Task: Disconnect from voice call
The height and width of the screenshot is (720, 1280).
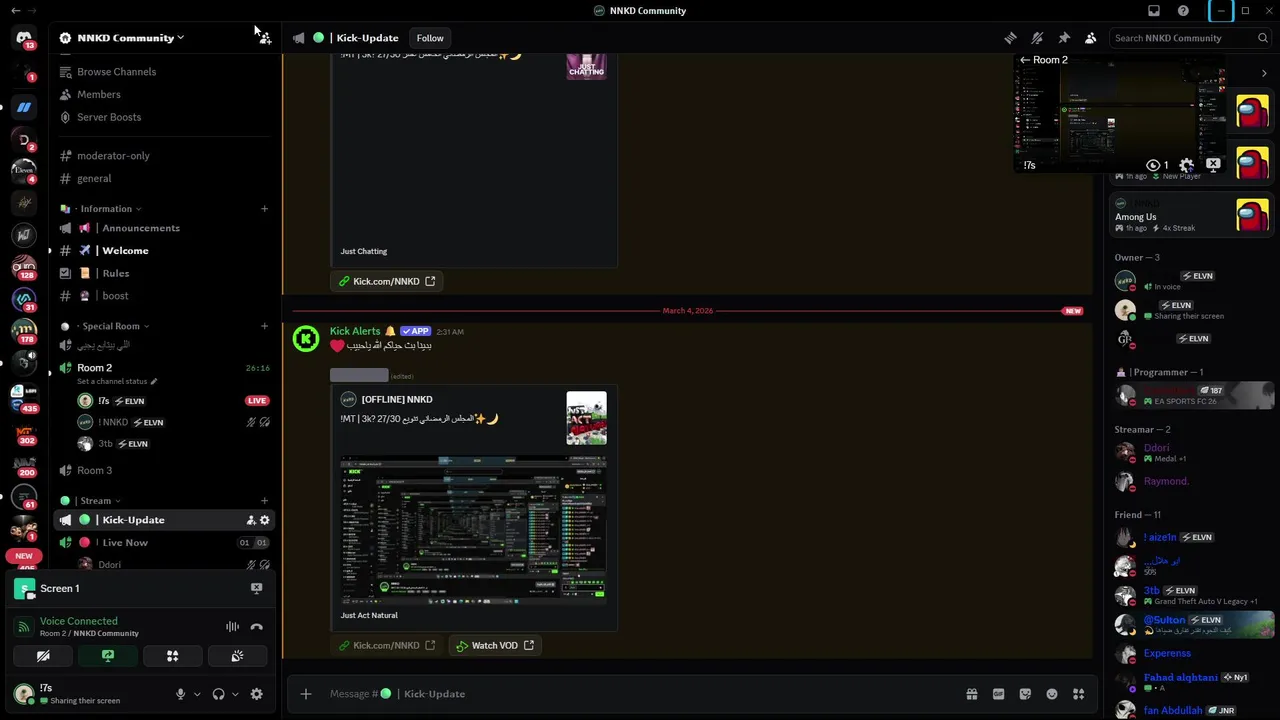Action: click(256, 627)
